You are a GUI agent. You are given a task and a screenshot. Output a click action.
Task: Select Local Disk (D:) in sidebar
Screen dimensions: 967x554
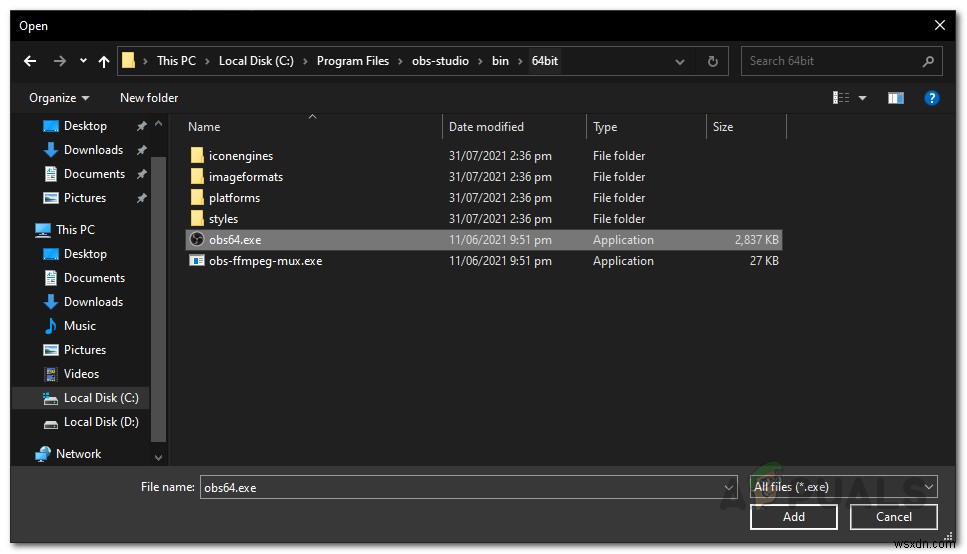(100, 422)
